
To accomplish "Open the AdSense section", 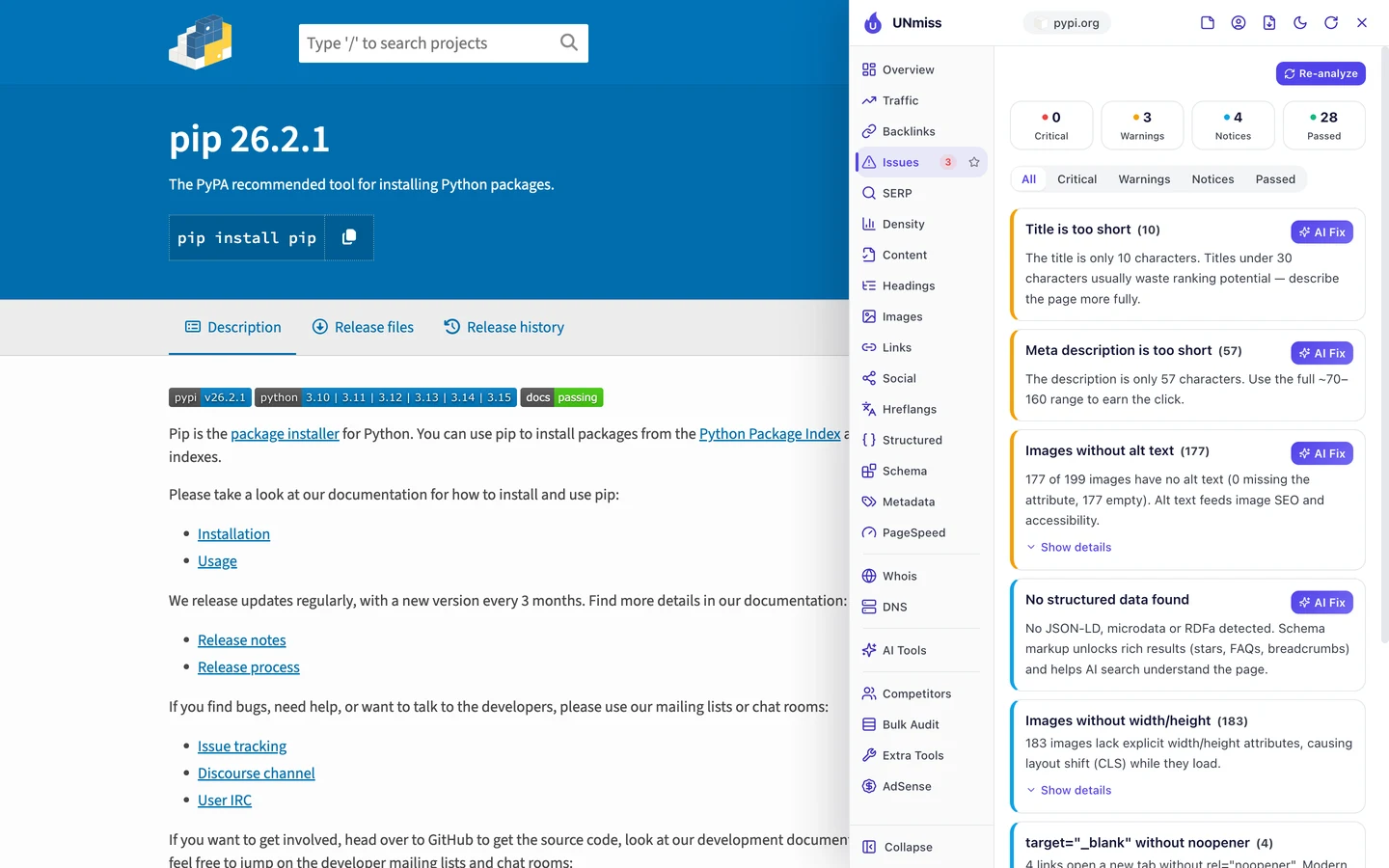I will (x=921, y=786).
